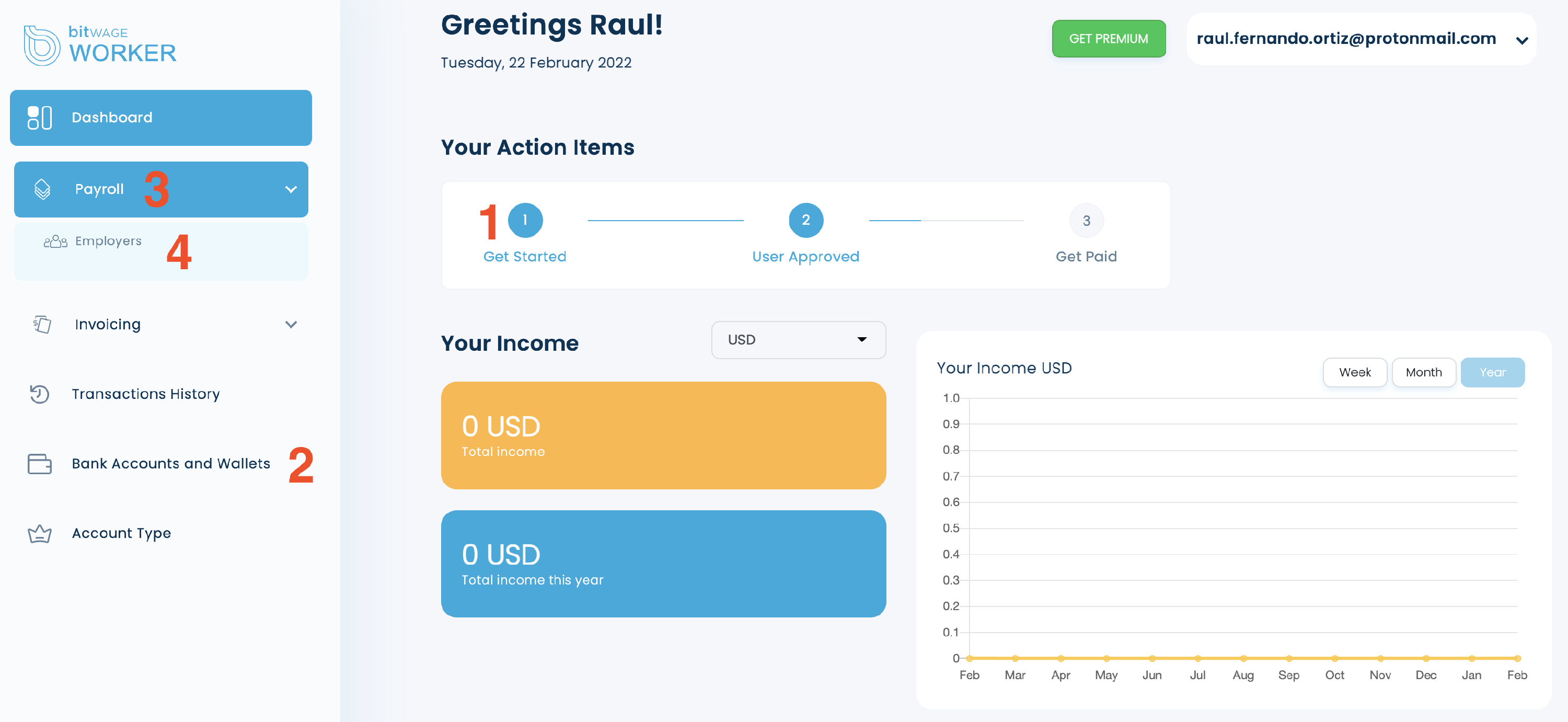The width and height of the screenshot is (1568, 722).
Task: Click the Get Started step one circle
Action: pyautogui.click(x=525, y=221)
